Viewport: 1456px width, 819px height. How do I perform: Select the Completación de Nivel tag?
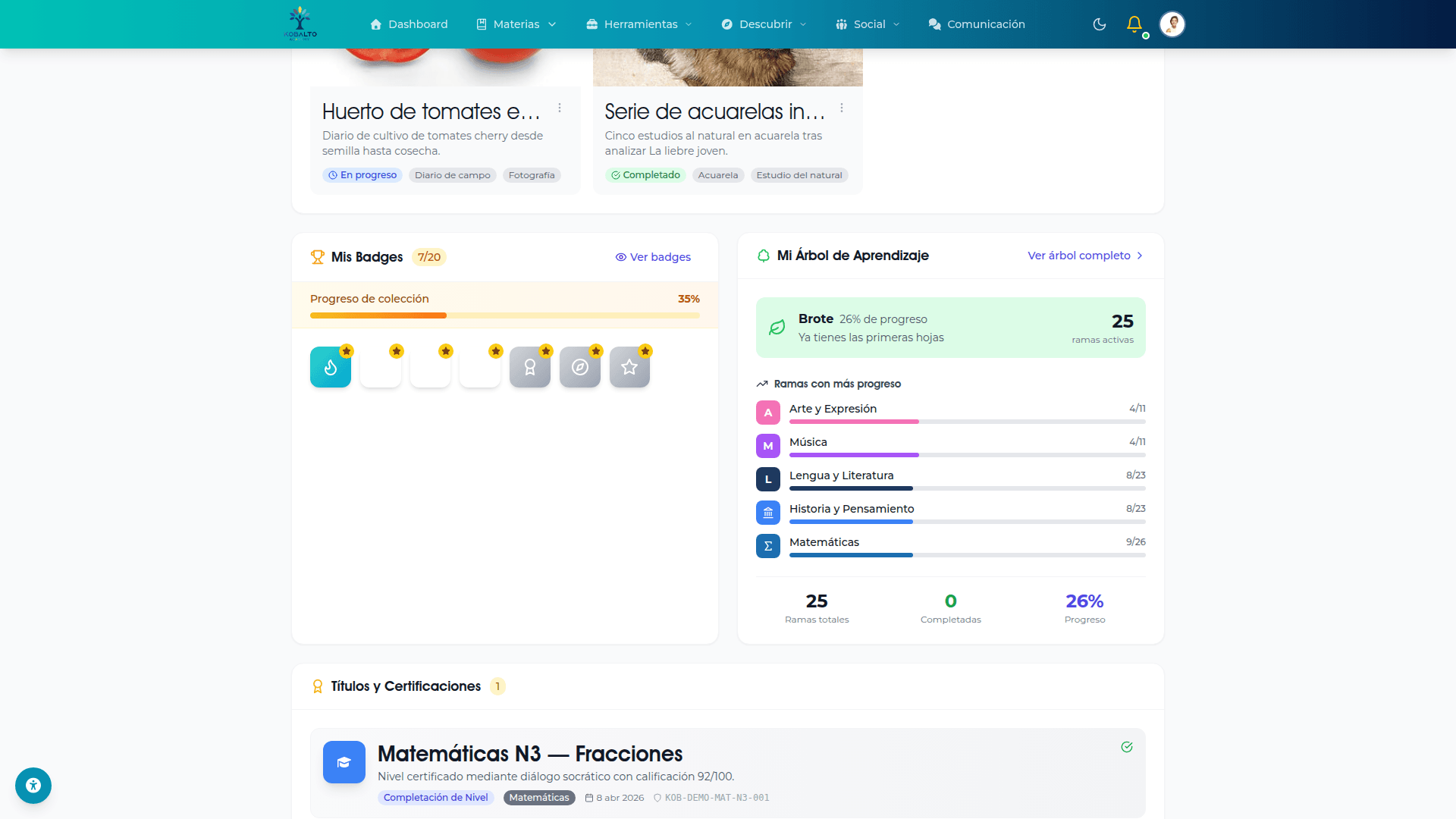[436, 798]
